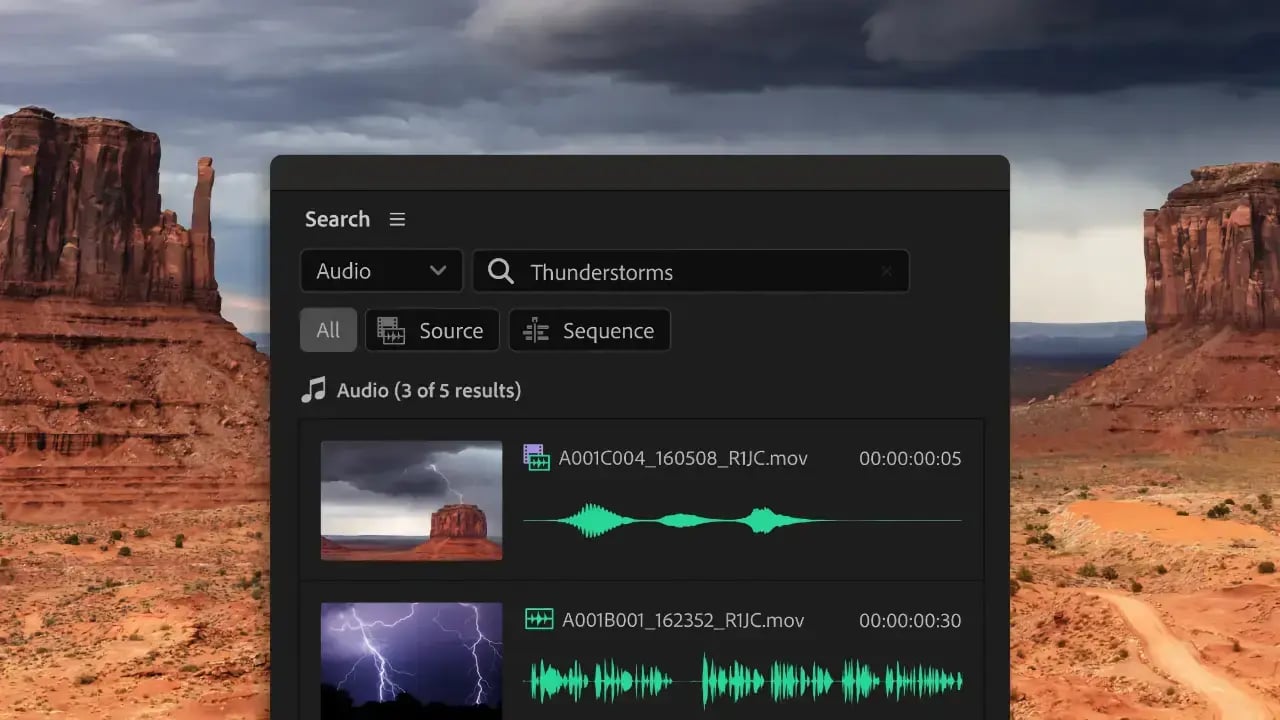Expand the media type selector chevron
This screenshot has width=1280, height=720.
438,270
